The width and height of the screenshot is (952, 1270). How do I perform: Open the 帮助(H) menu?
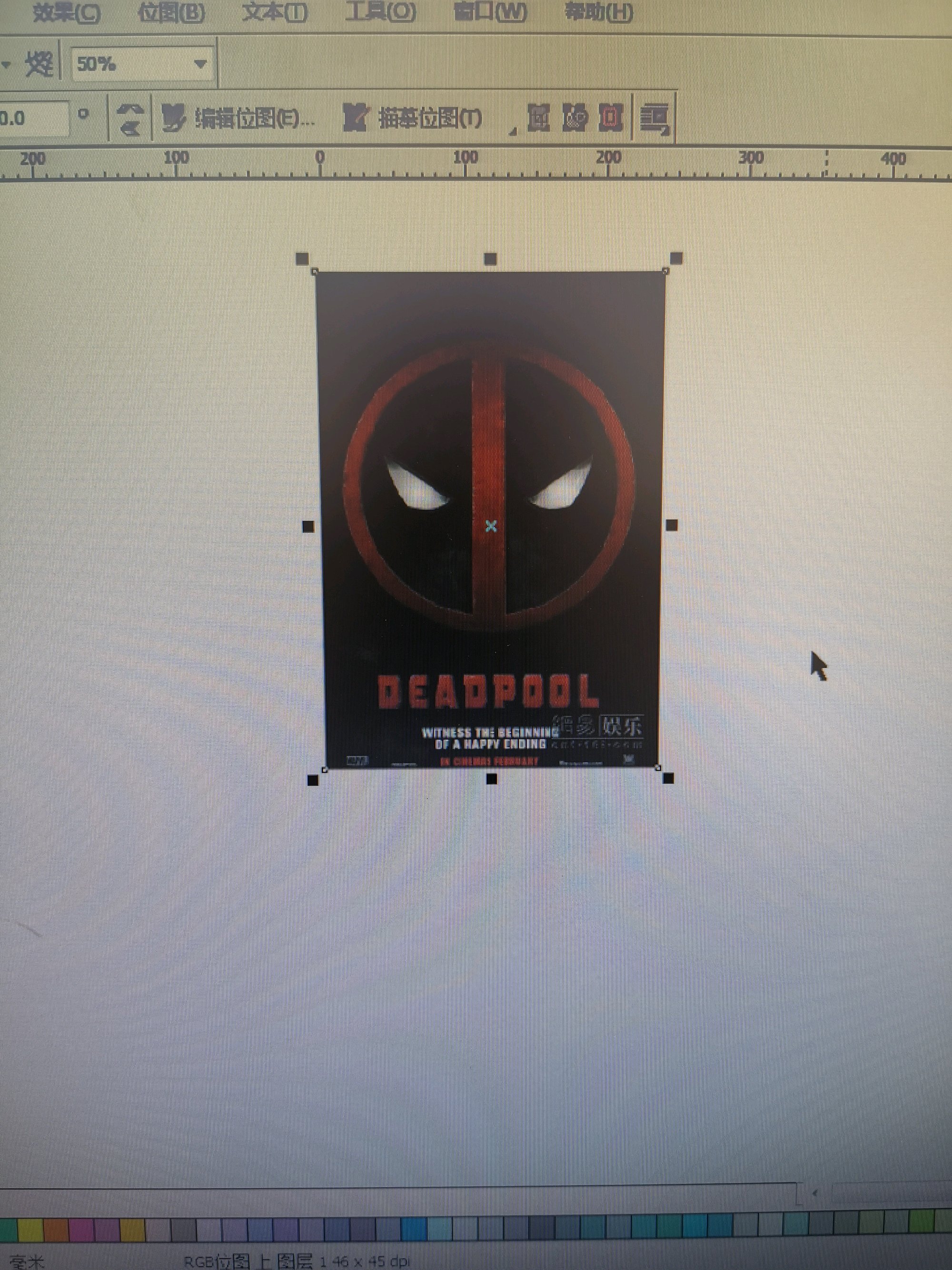598,11
